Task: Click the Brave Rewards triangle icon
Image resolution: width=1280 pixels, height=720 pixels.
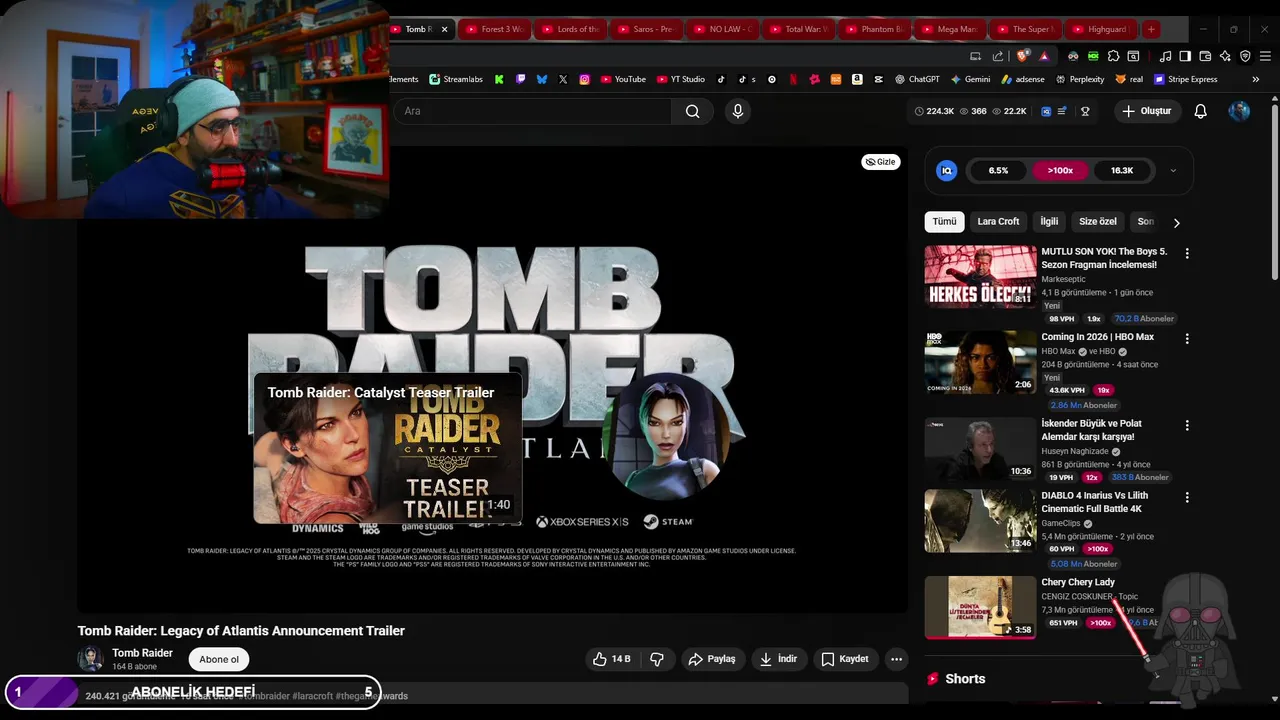Action: pos(1044,56)
